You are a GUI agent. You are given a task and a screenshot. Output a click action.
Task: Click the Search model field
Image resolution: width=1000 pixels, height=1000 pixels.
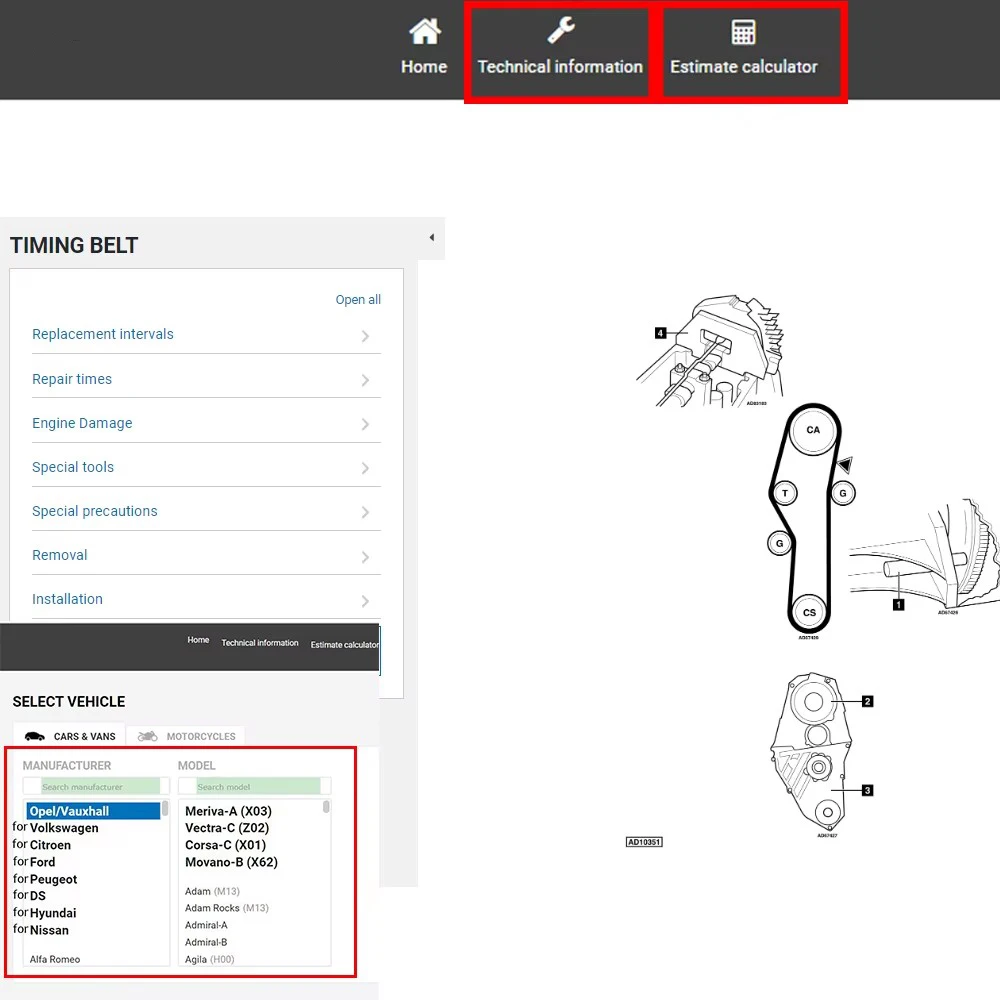254,786
